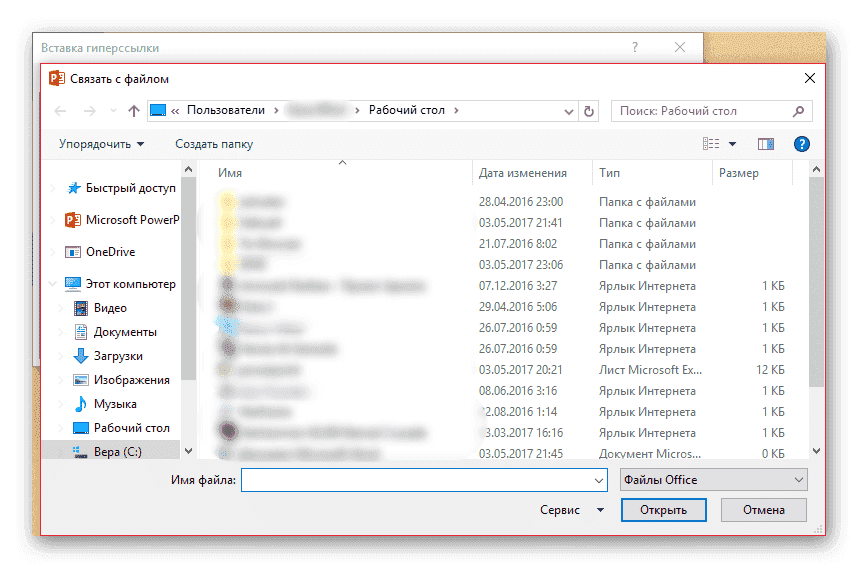
Task: Click the Имя файла input field
Action: (x=423, y=480)
